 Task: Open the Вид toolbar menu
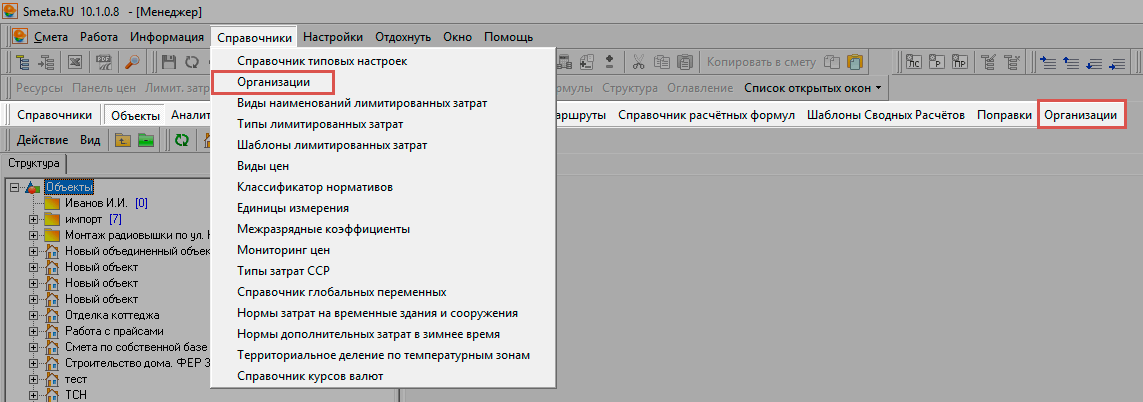[90, 140]
